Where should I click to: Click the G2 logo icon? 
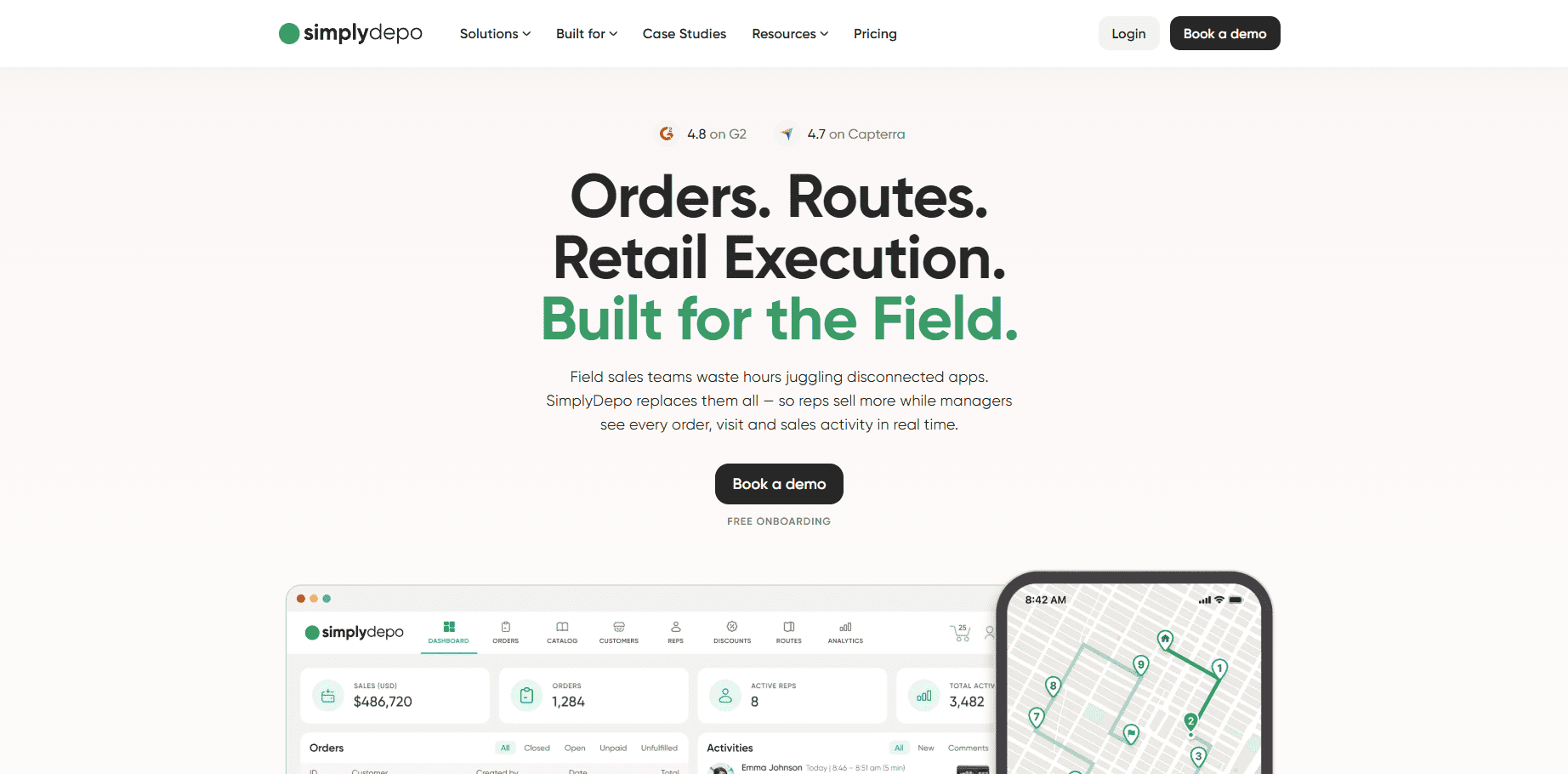pyautogui.click(x=667, y=134)
